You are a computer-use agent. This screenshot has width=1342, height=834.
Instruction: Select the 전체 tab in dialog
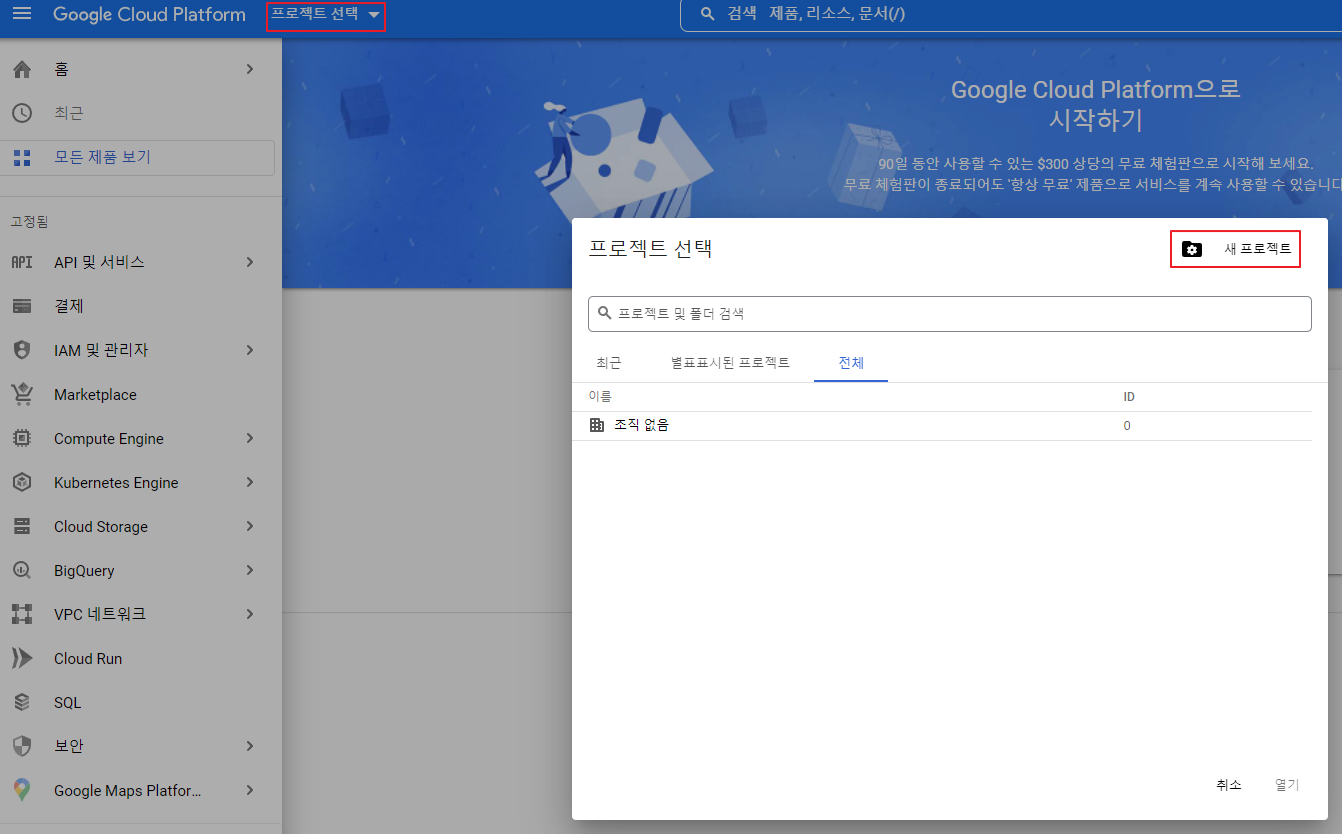pos(851,363)
